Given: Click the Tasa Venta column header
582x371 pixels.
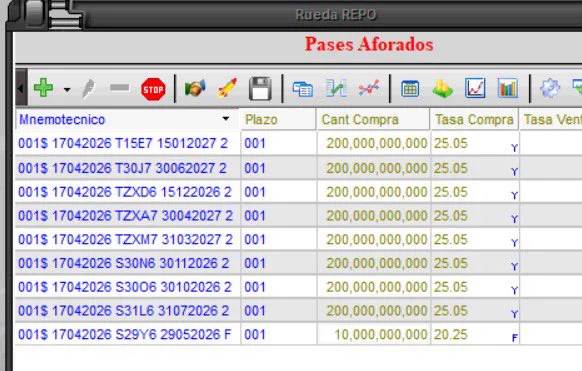Looking at the screenshot, I should tap(551, 119).
